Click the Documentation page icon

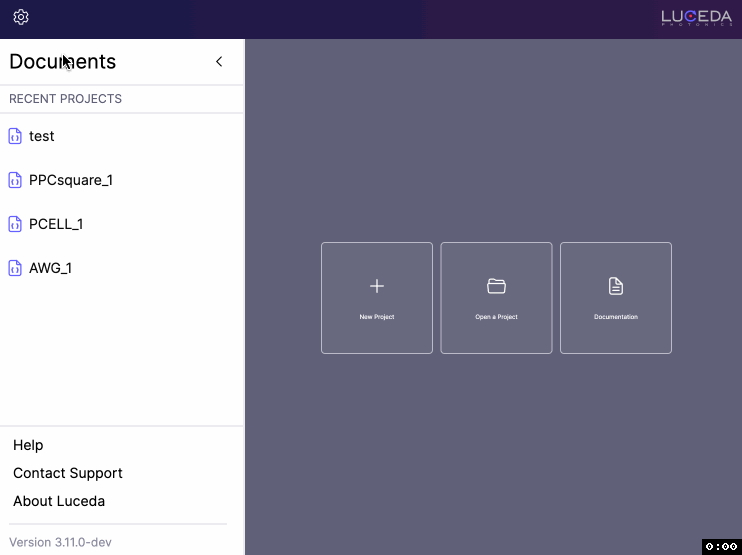pyautogui.click(x=616, y=286)
